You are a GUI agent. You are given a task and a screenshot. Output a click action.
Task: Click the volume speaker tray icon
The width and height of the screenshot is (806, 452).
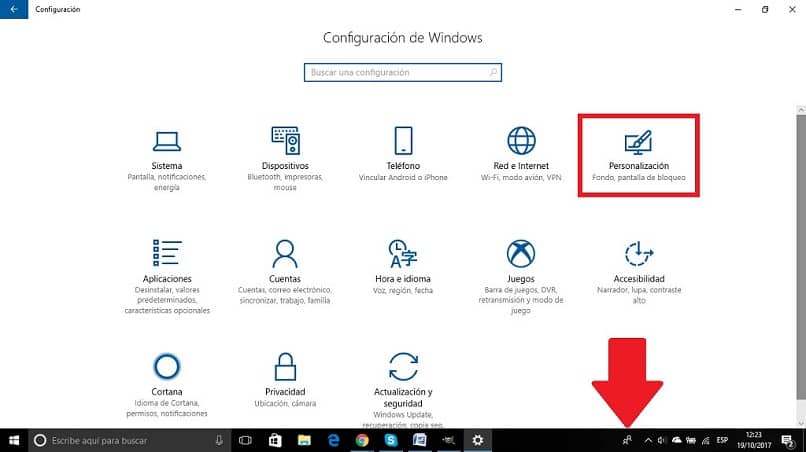(x=662, y=440)
